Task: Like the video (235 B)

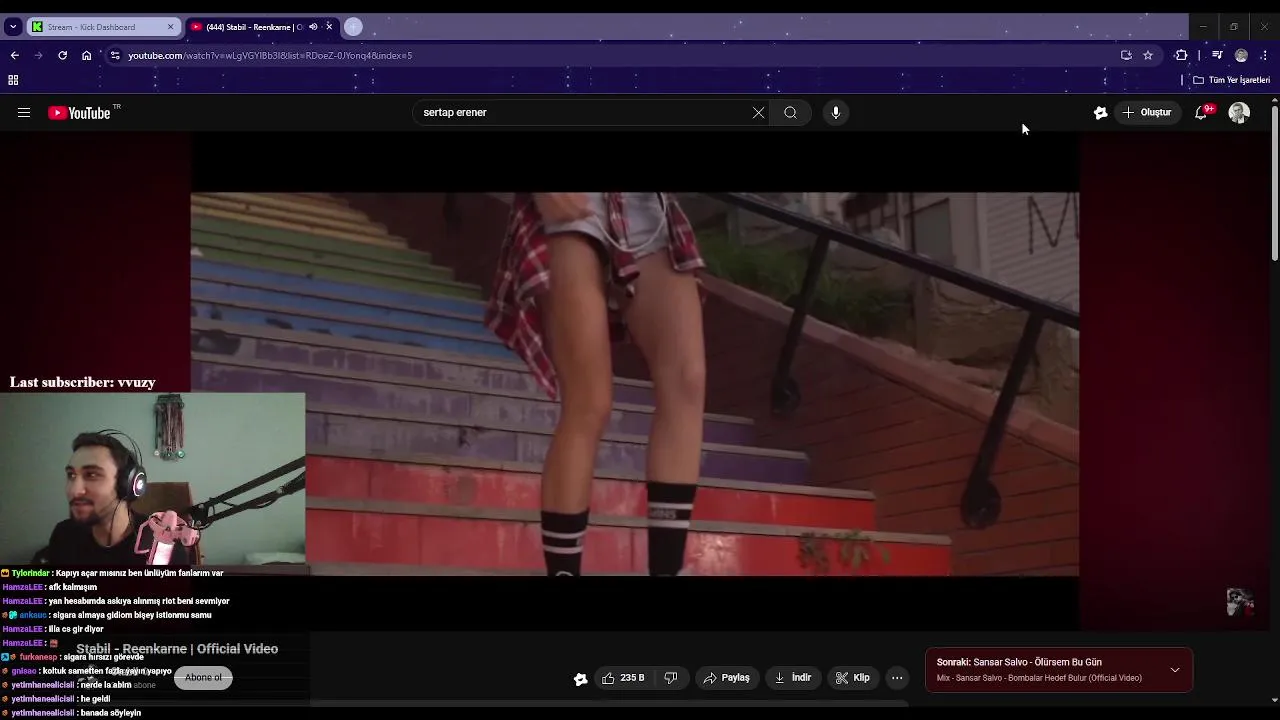Action: point(622,678)
